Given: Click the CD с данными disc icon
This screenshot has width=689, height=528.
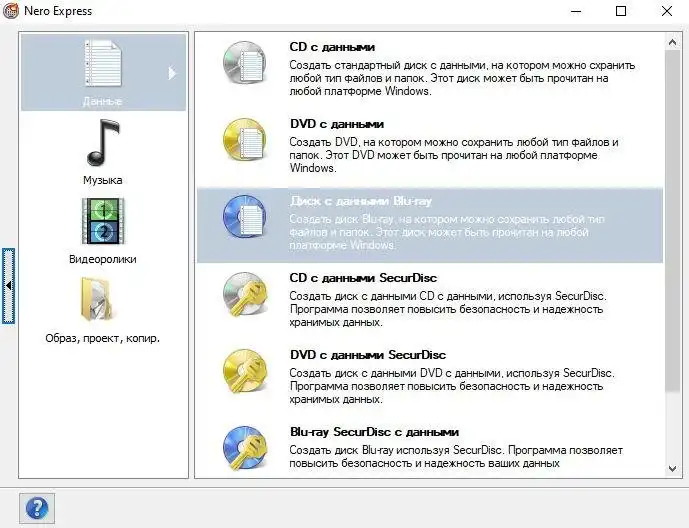Looking at the screenshot, I should (245, 63).
